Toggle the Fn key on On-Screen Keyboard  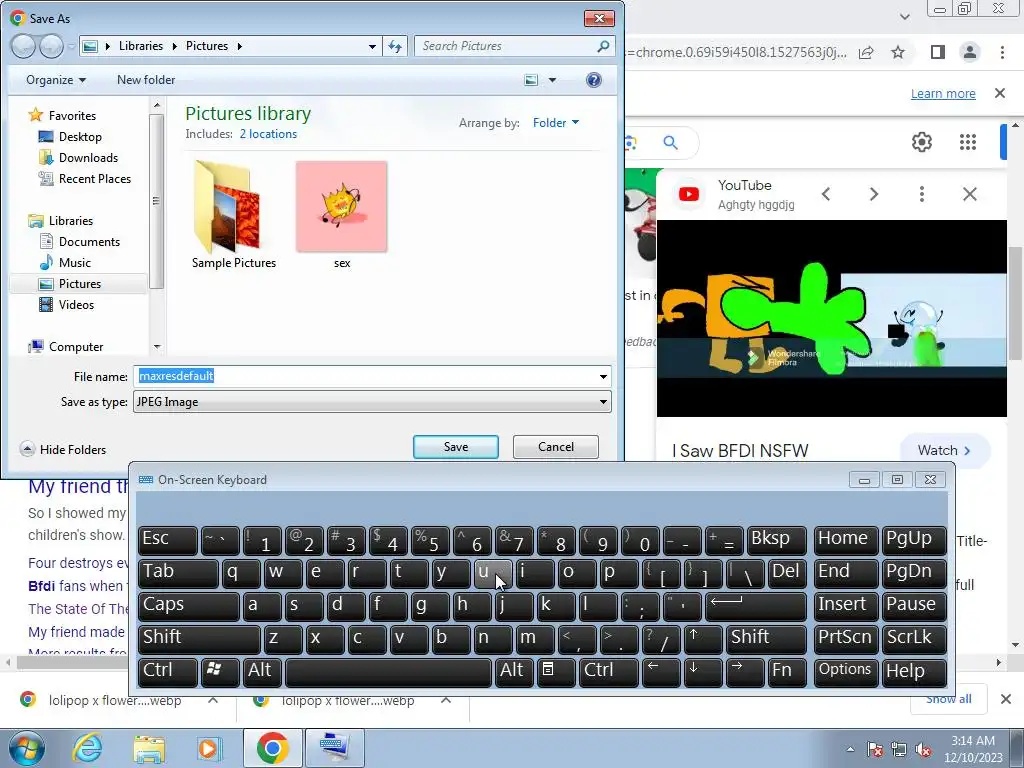pyautogui.click(x=788, y=671)
